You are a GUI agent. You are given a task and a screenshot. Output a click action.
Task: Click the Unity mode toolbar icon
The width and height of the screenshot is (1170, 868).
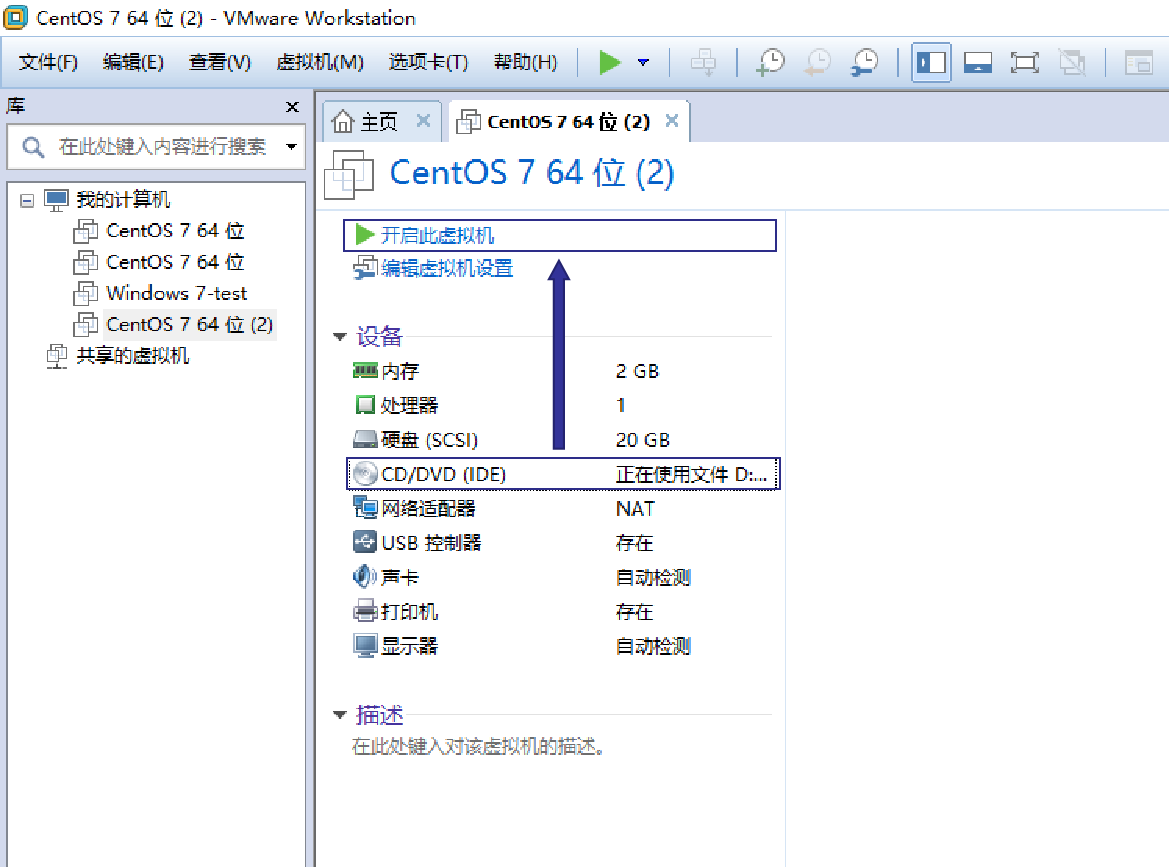tap(1072, 62)
